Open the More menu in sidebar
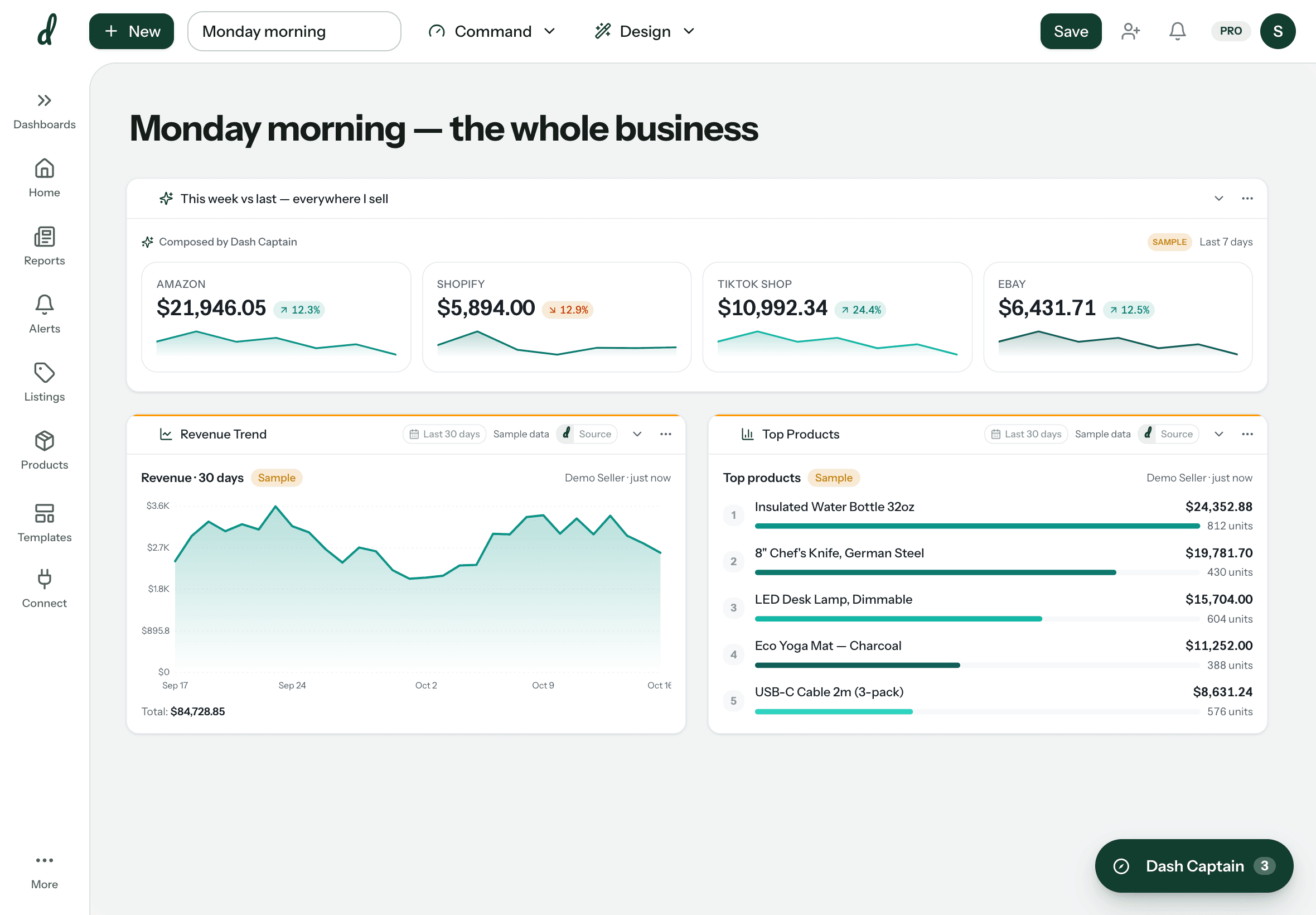 click(x=44, y=871)
